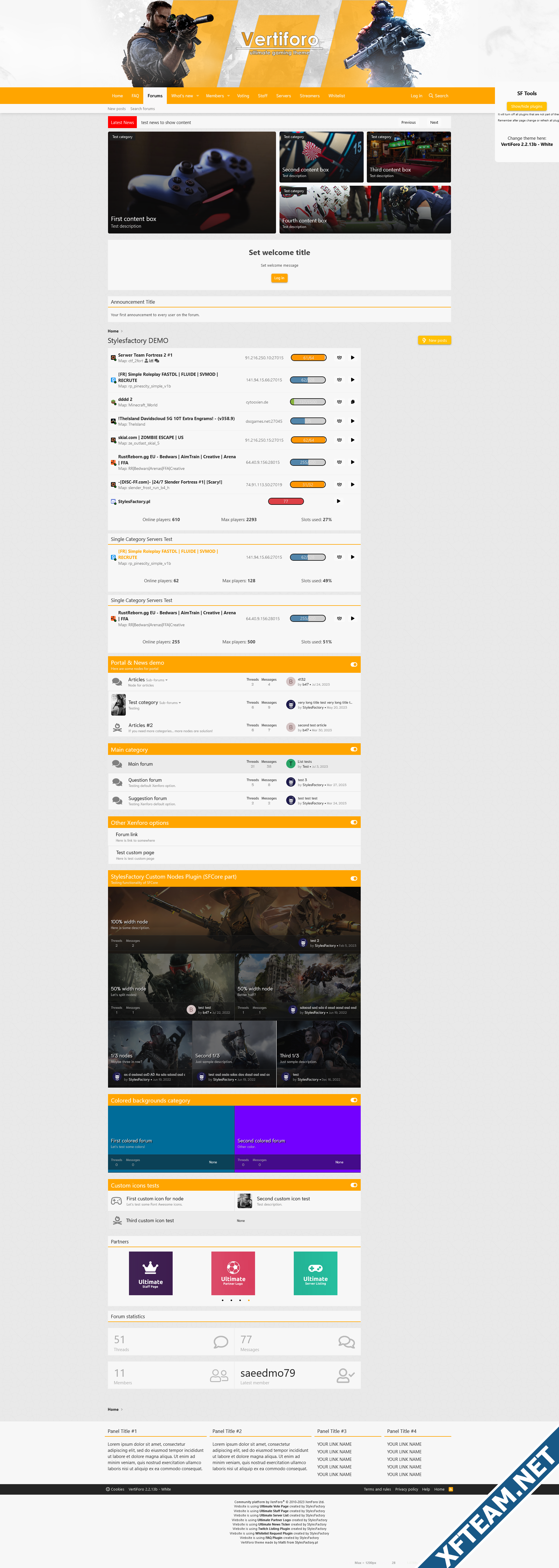Screen dimensions: 559x1568
Task: Click Show/hide plugins in SF Tools
Action: (527, 107)
